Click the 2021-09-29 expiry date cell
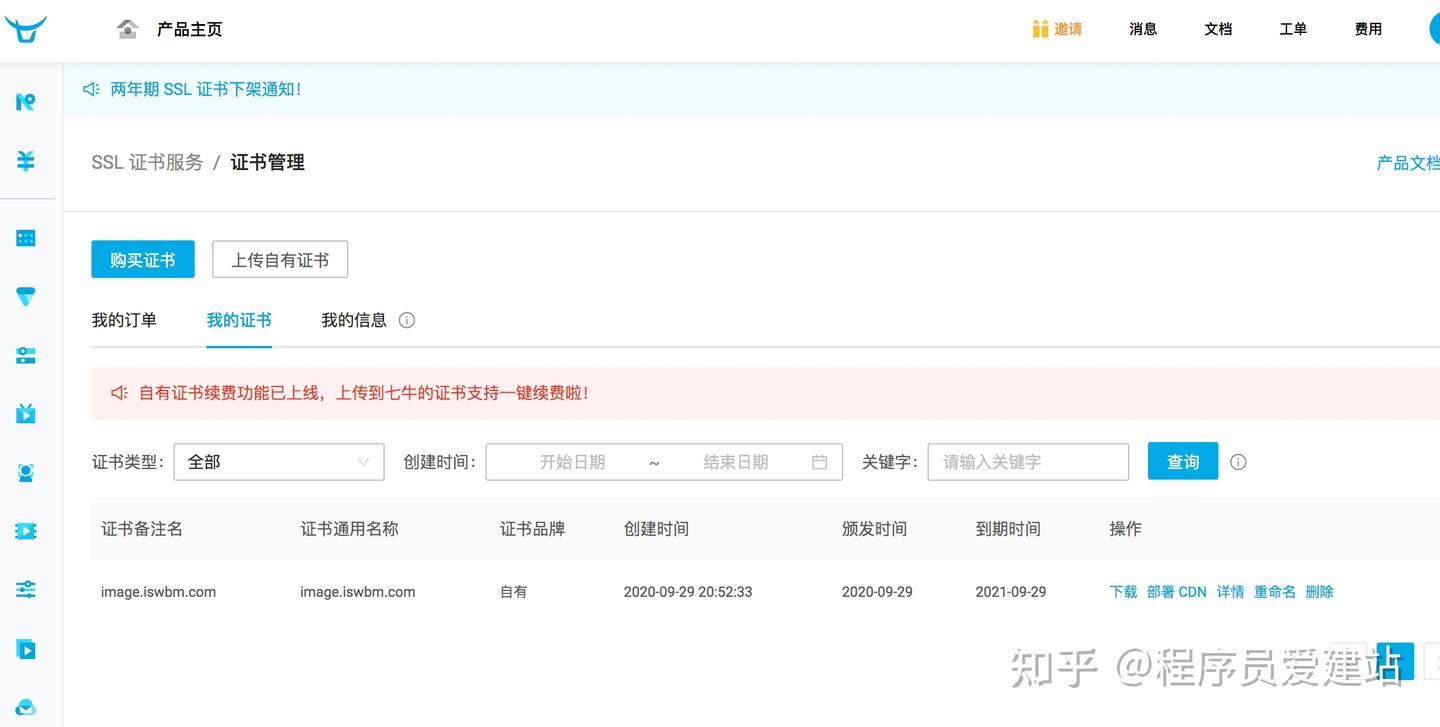The height and width of the screenshot is (727, 1440). coord(1011,592)
